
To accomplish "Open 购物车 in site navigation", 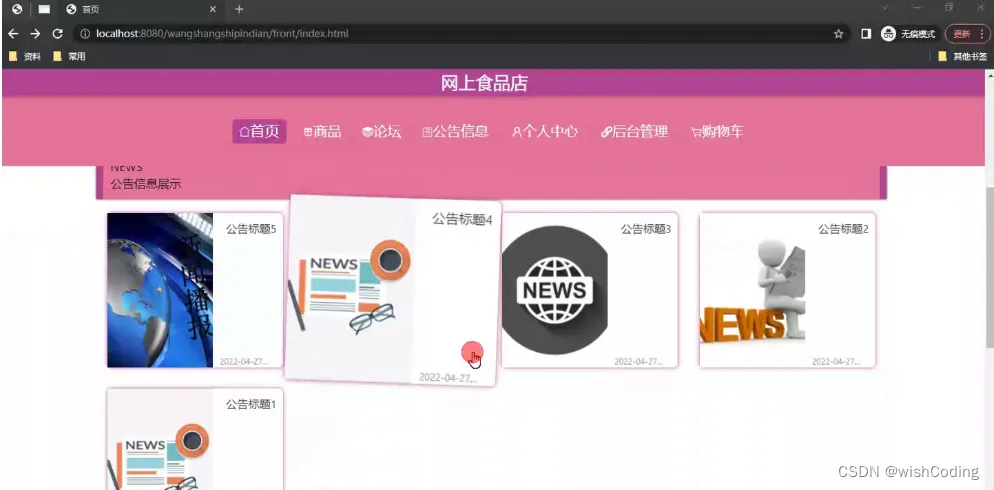I will (718, 131).
